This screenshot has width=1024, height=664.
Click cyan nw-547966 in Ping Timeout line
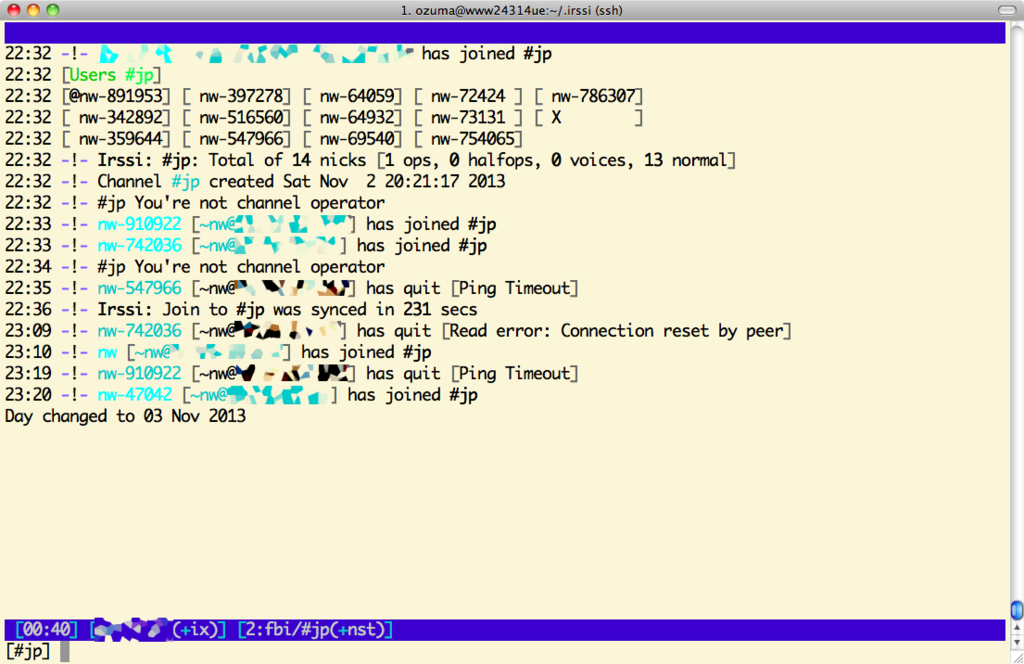139,288
